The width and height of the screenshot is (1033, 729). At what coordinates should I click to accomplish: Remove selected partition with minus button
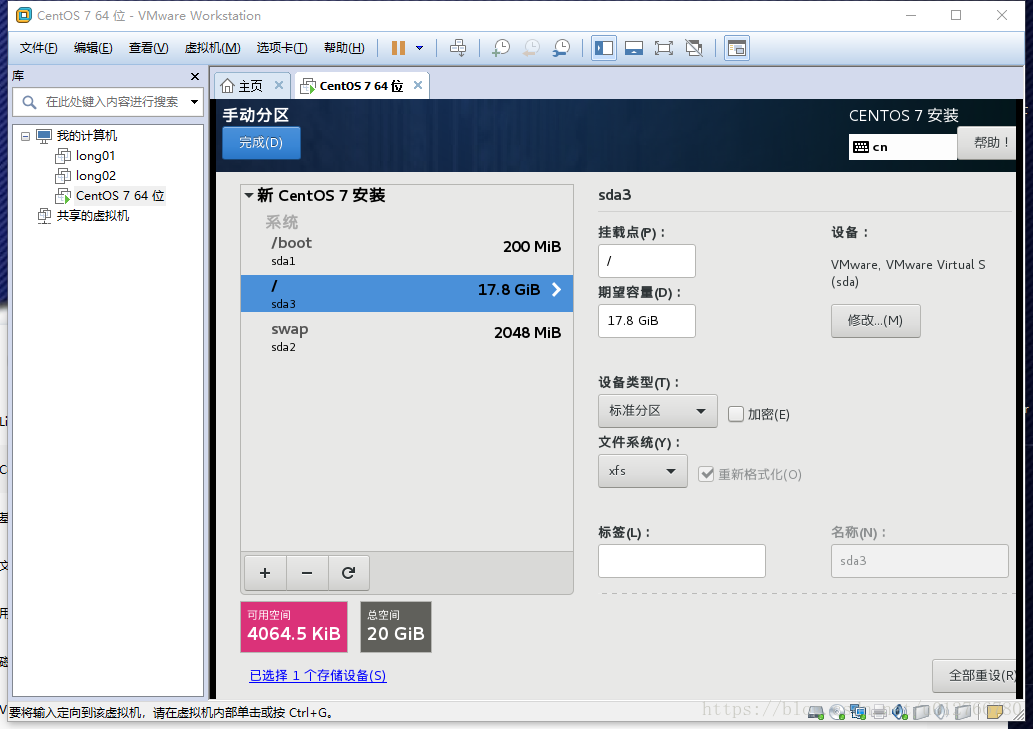pyautogui.click(x=307, y=573)
